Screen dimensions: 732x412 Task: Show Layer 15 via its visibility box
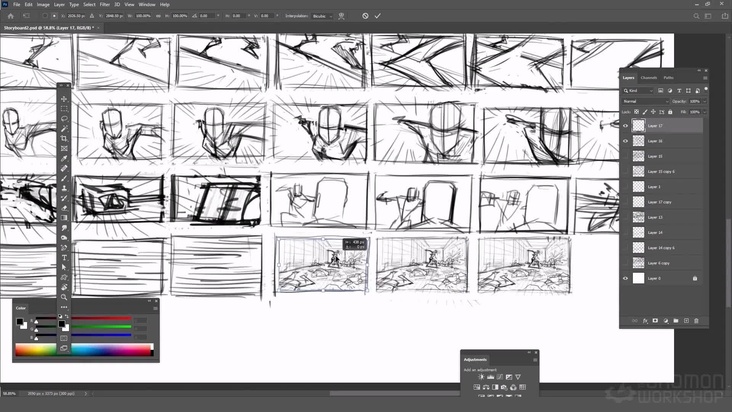[626, 156]
